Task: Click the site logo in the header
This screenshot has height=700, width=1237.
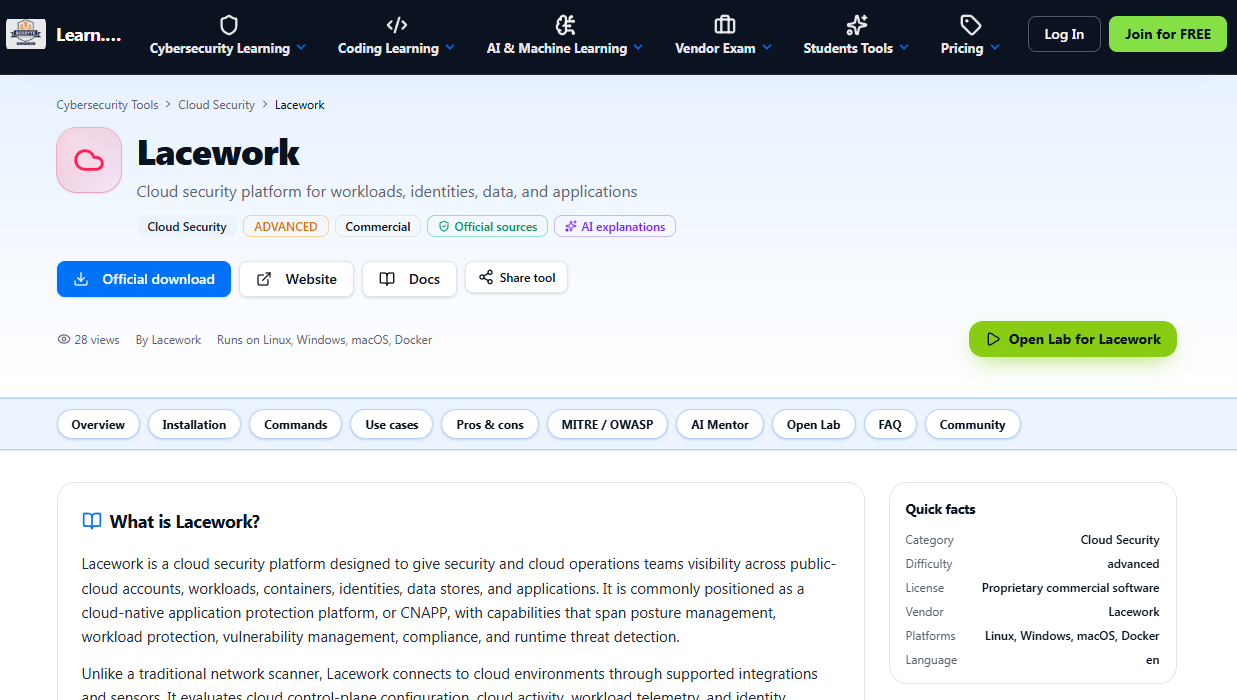Action: coord(25,34)
